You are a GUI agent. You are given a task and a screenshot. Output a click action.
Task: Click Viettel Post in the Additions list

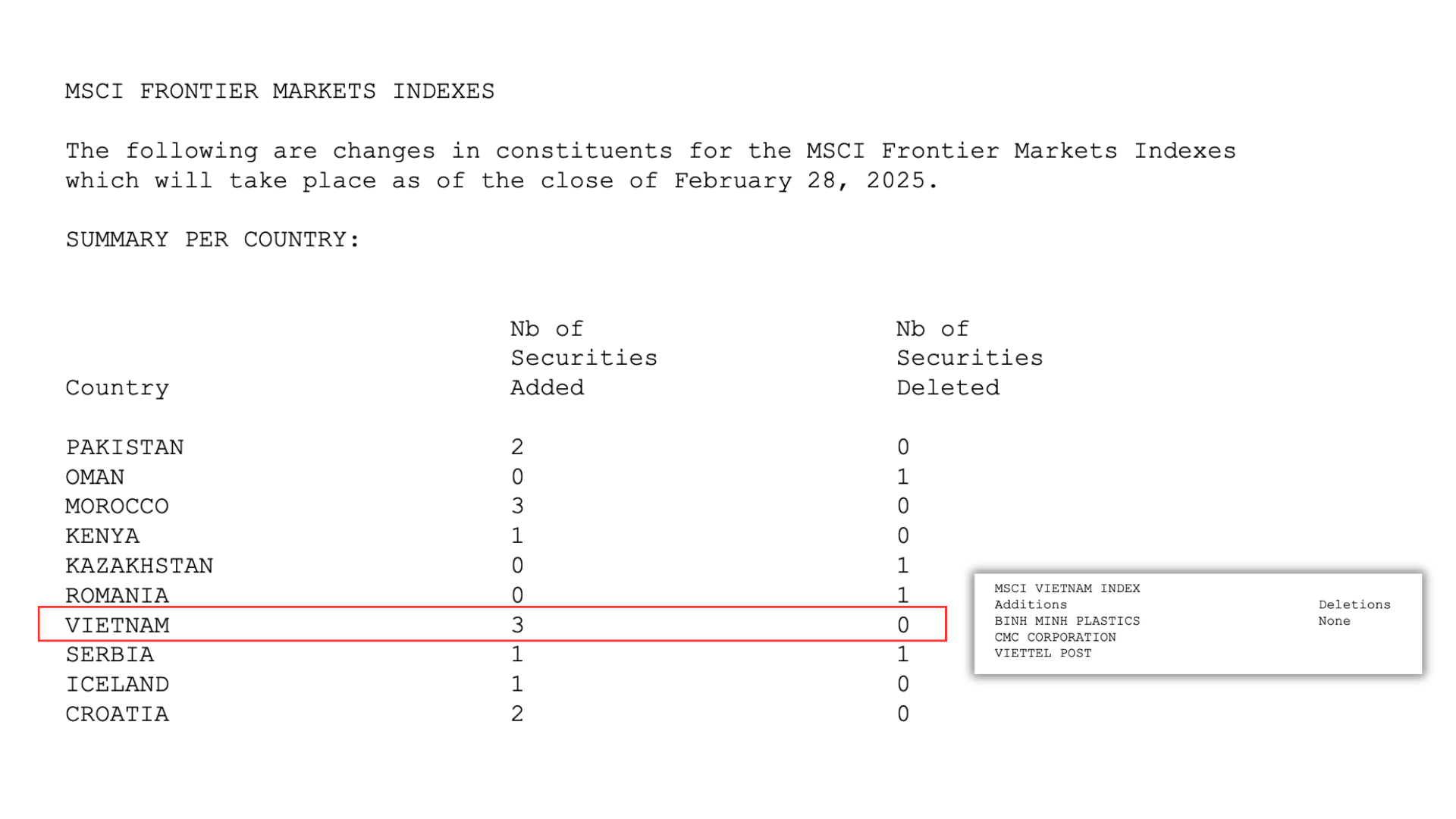(1043, 654)
